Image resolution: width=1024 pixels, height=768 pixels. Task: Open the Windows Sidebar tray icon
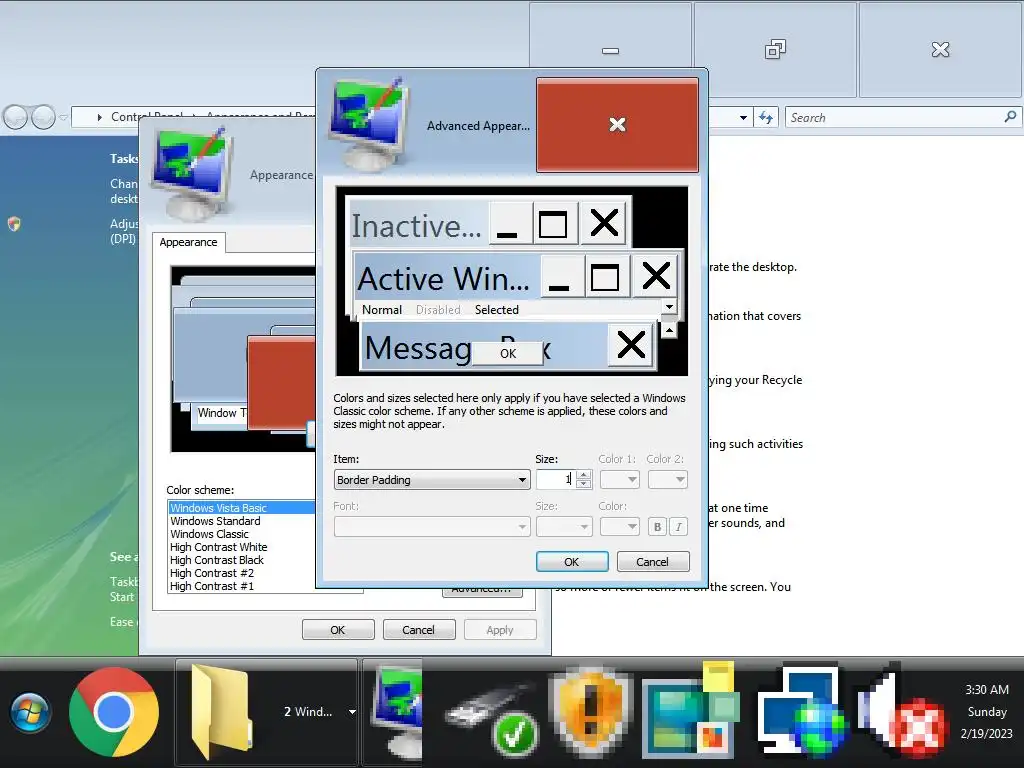pyautogui.click(x=691, y=711)
